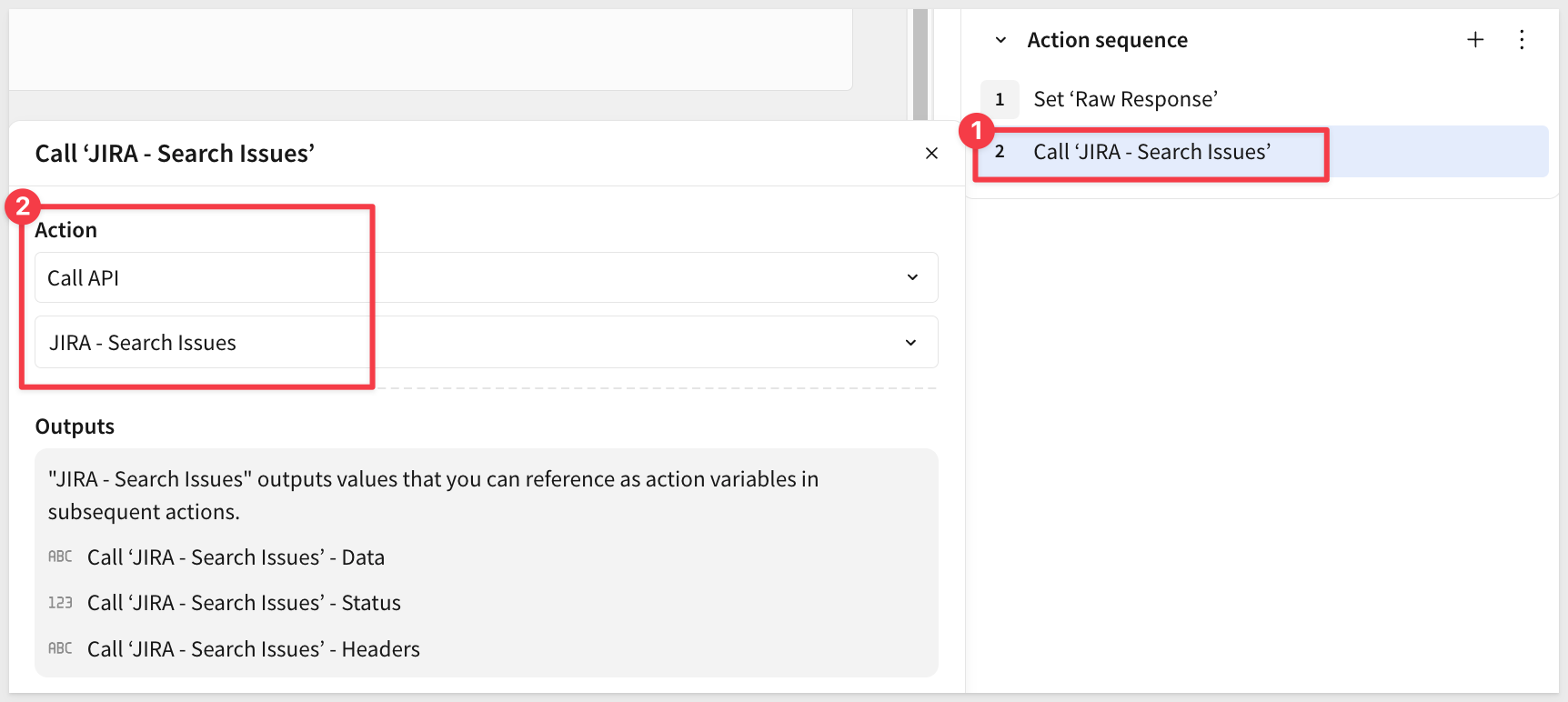This screenshot has height=702, width=1568.
Task: Click the red annotation badge numbered 1
Action: coord(977,131)
